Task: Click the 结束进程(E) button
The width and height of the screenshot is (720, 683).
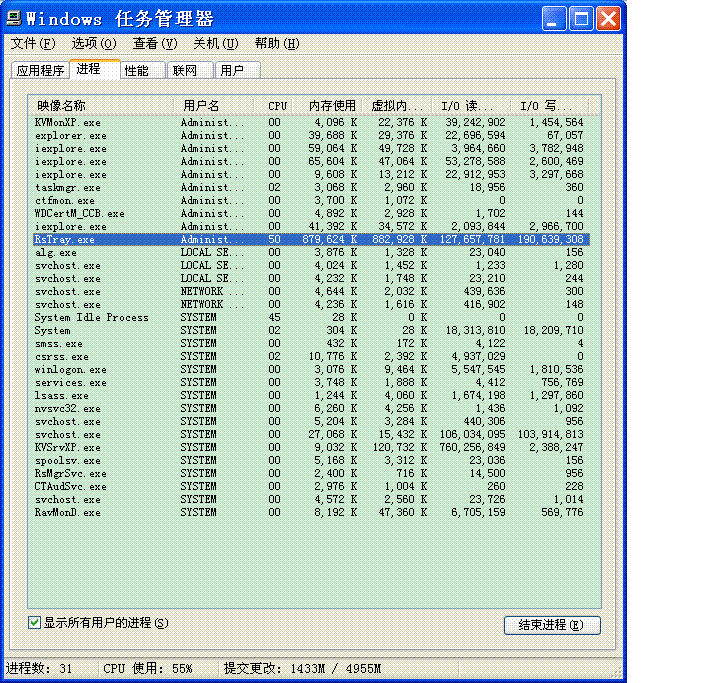Action: coord(552,625)
